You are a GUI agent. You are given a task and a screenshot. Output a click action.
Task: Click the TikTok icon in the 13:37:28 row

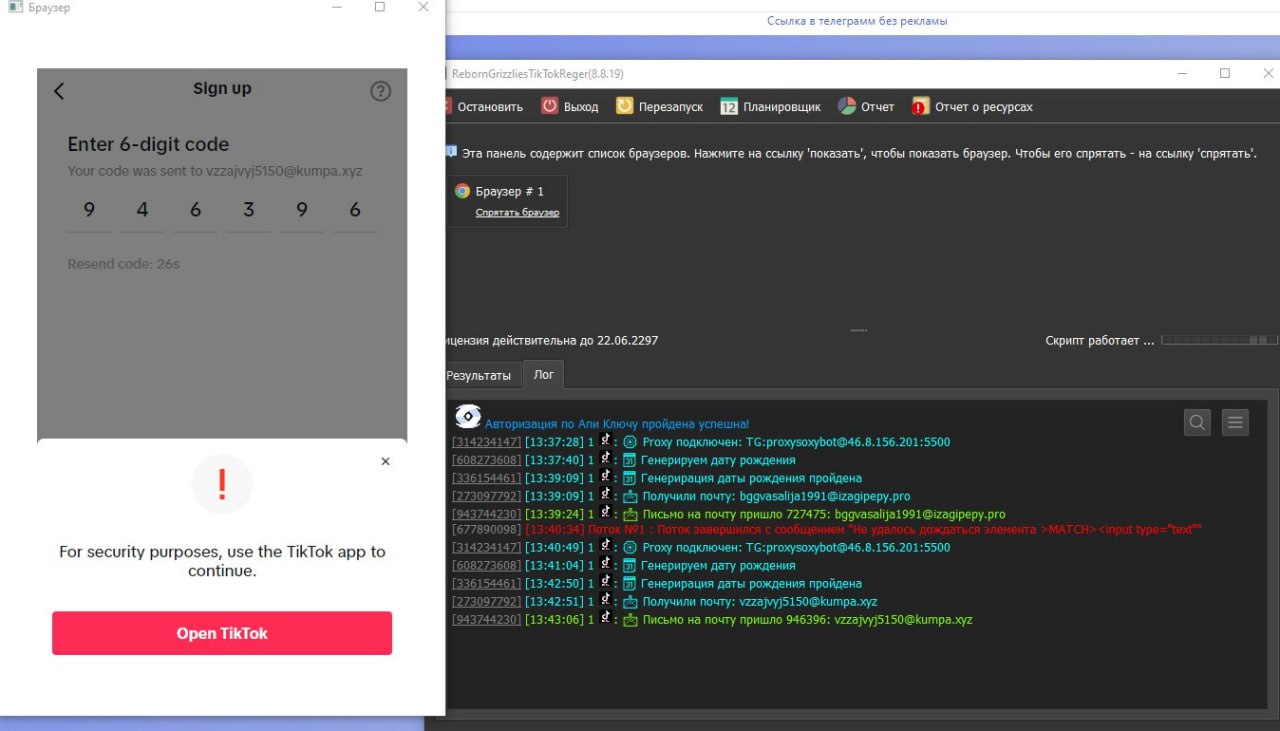605,440
